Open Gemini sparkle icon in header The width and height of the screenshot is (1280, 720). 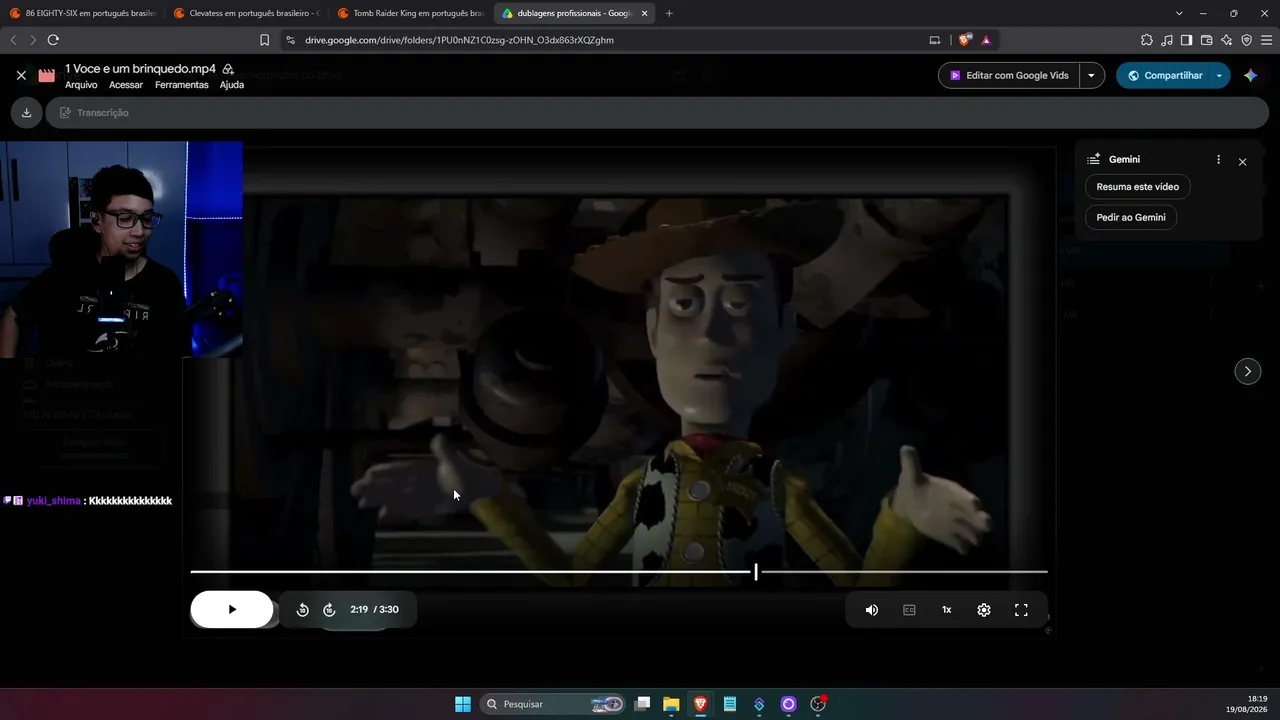(x=1250, y=75)
